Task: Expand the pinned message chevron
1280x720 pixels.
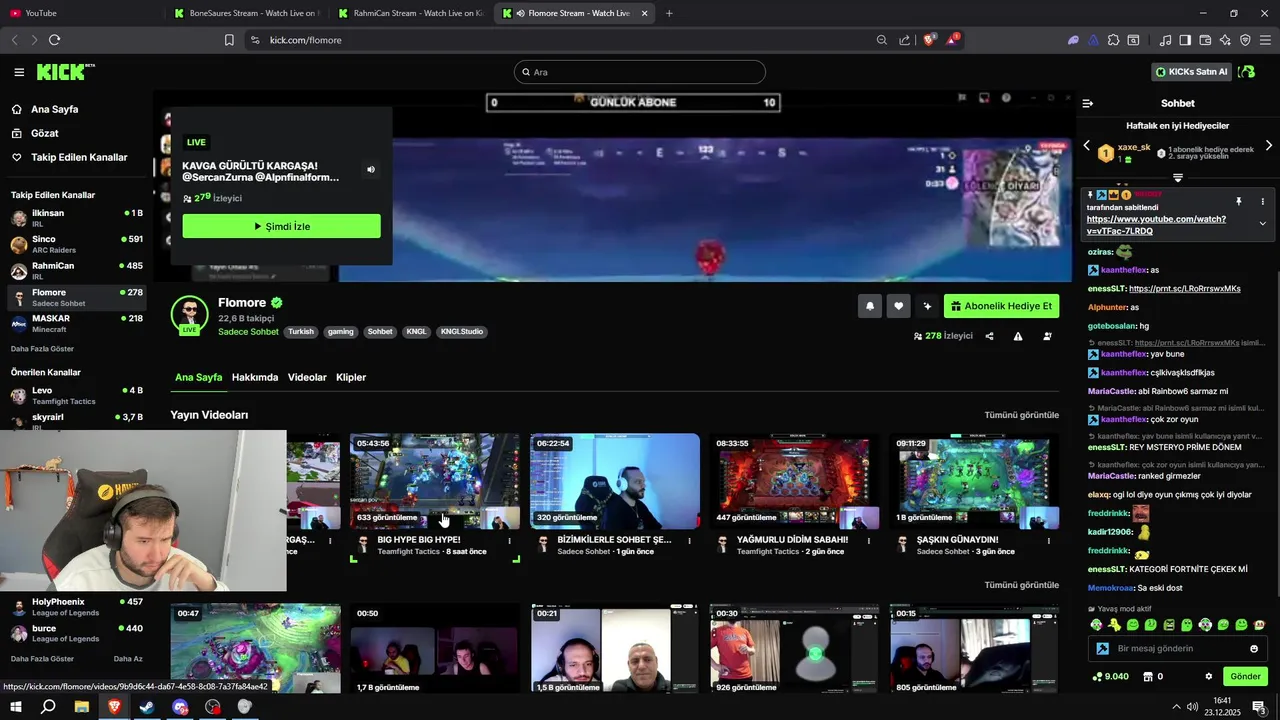Action: 1262,223
